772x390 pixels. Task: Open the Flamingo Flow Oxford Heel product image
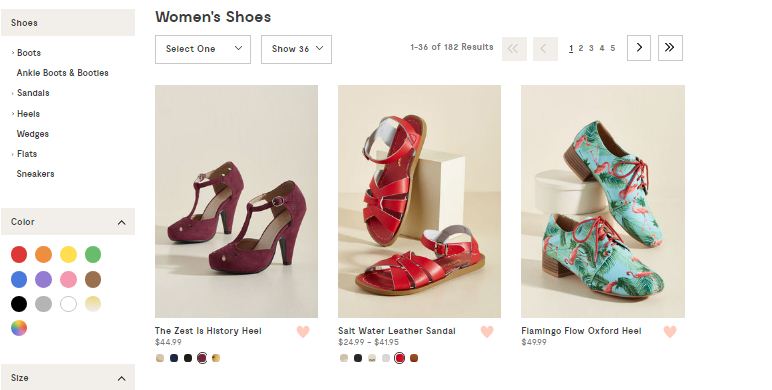click(x=603, y=201)
